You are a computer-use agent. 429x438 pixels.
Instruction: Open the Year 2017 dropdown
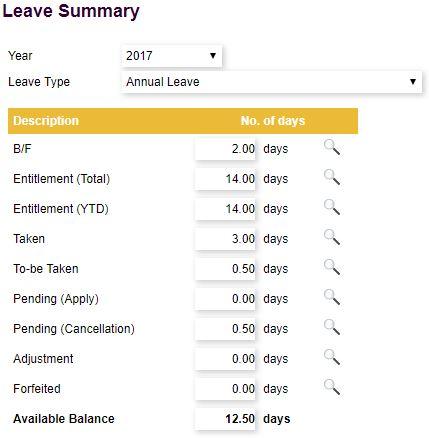pyautogui.click(x=171, y=56)
